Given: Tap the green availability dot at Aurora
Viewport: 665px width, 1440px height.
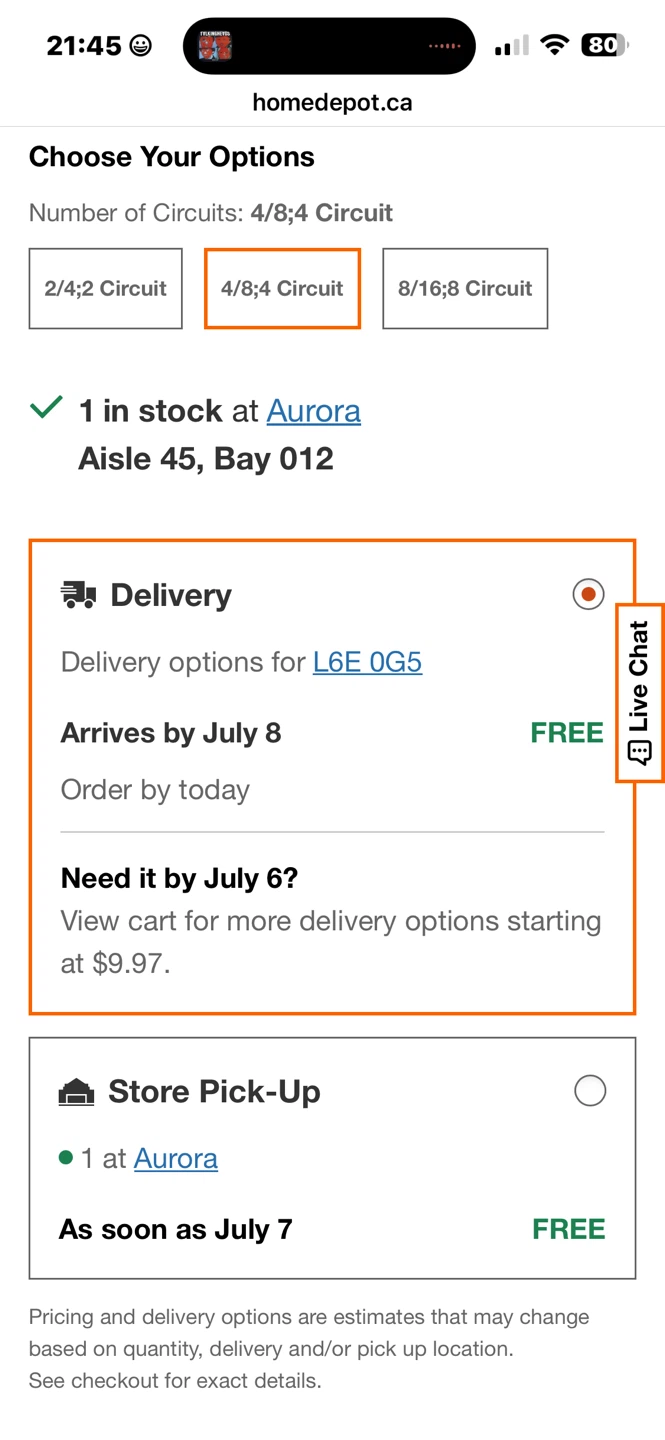Looking at the screenshot, I should coord(66,1158).
